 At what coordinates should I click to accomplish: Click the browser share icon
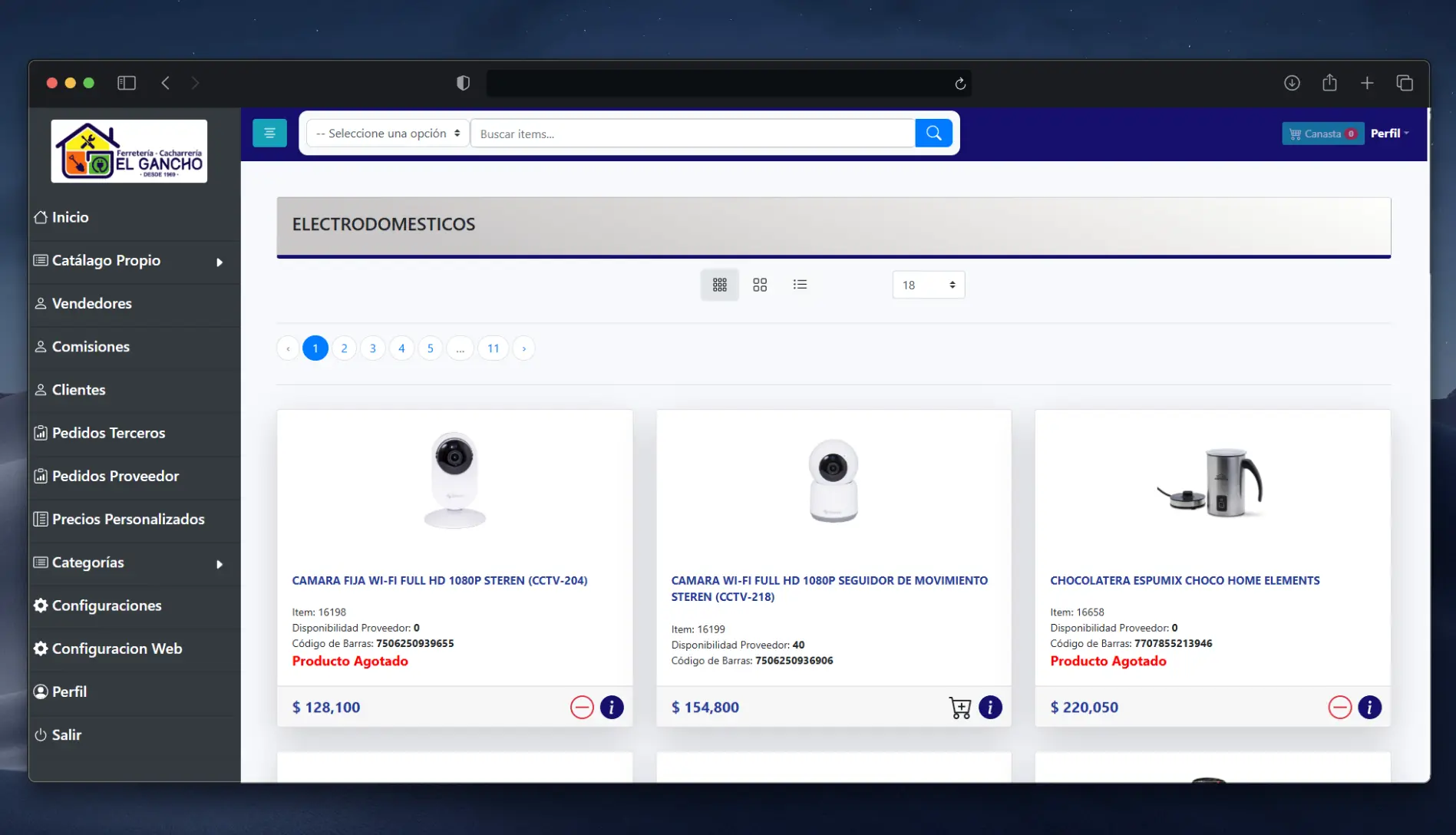point(1329,83)
